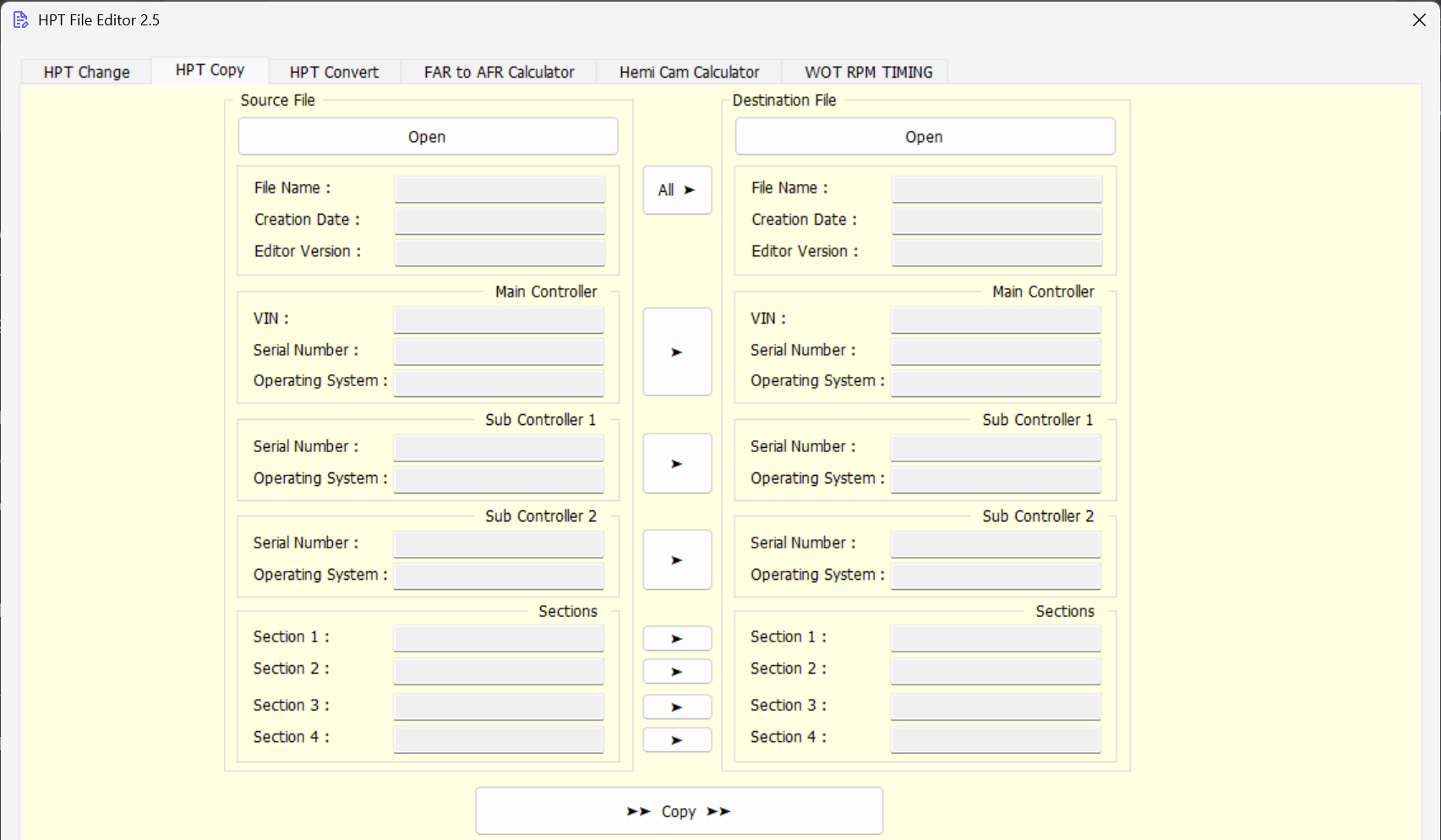Screen dimensions: 1441x840
Task: Open a Destination File
Action: (x=924, y=136)
